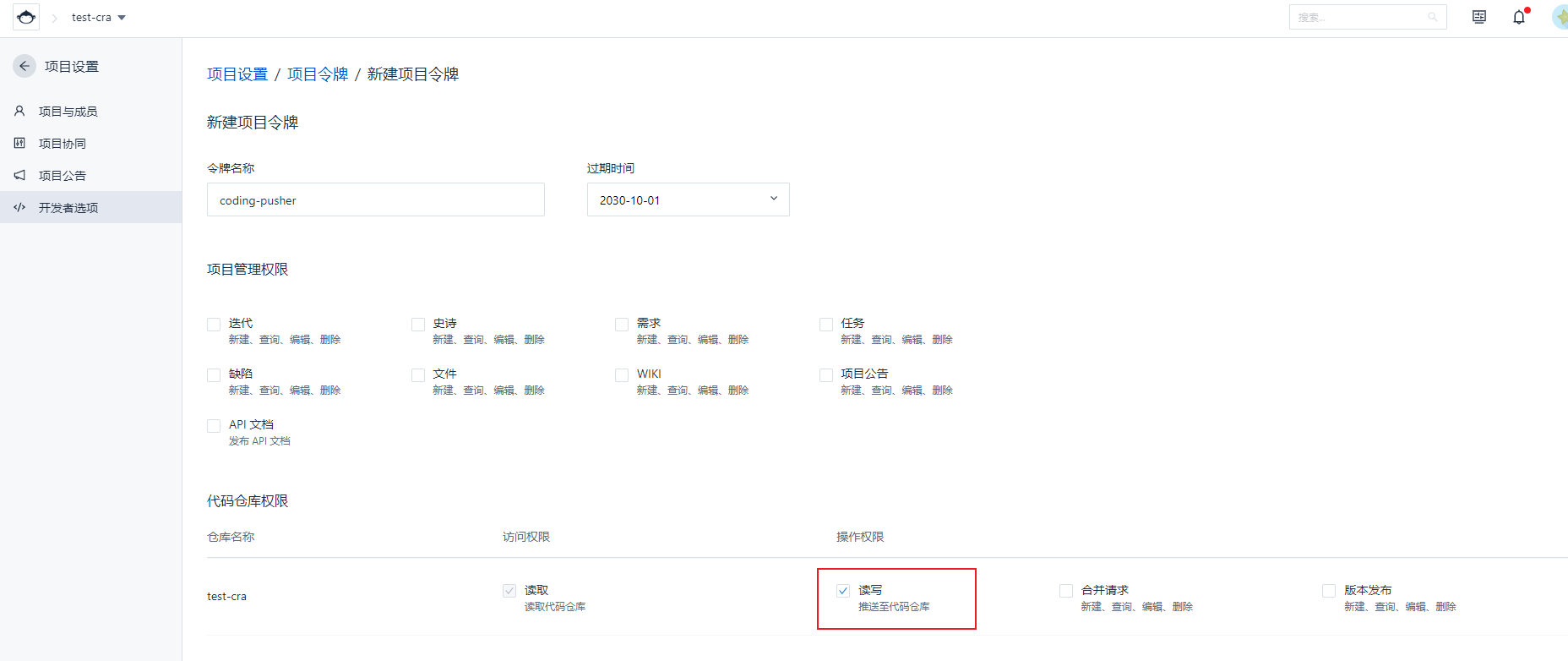This screenshot has height=661, width=1568.
Task: Click the 项目设置 sidebar title
Action: click(x=72, y=67)
